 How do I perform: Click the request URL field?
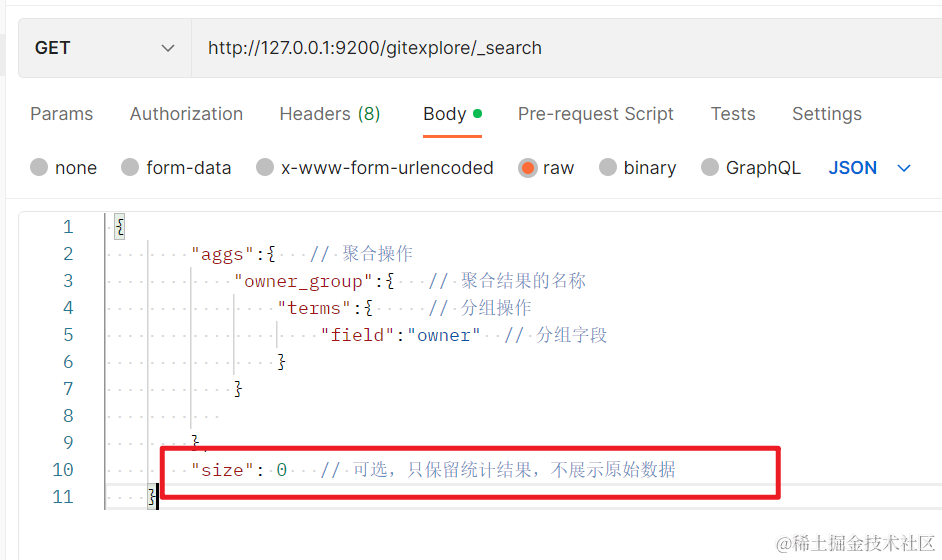(567, 48)
